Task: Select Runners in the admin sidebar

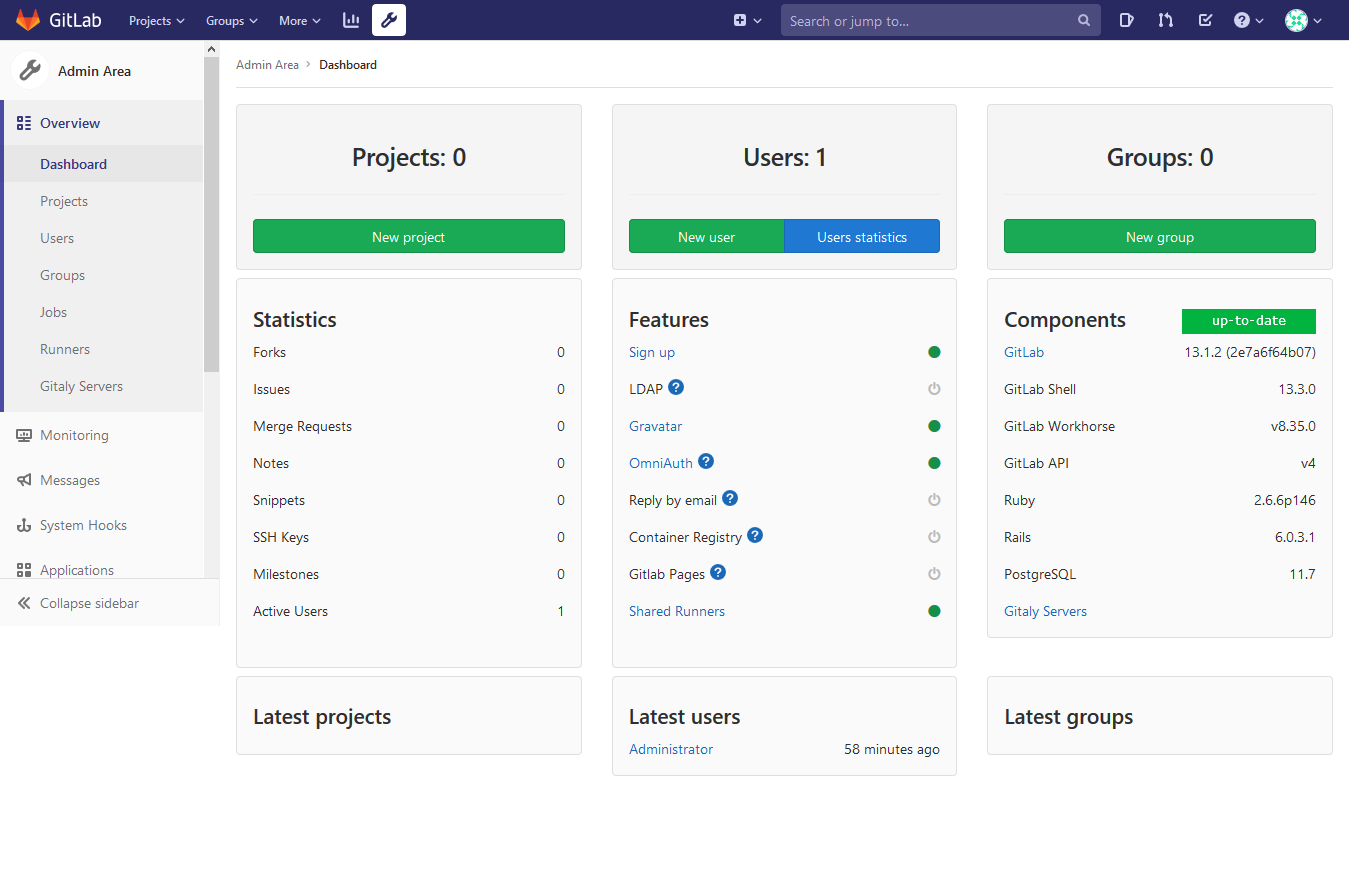Action: pyautogui.click(x=66, y=348)
